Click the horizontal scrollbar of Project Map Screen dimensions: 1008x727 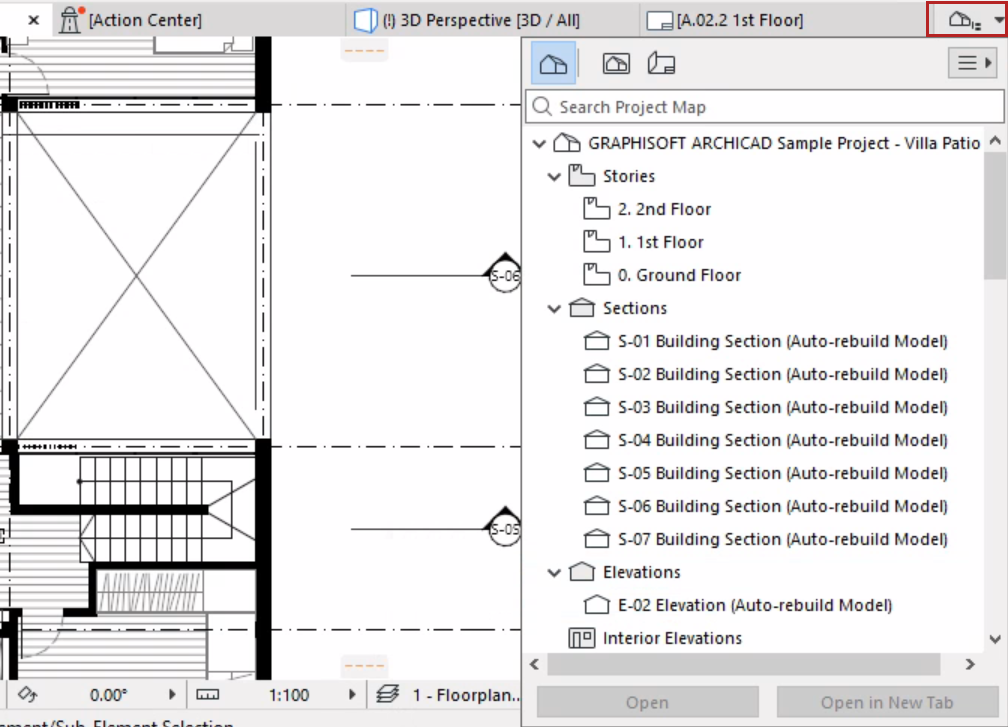pyautogui.click(x=744, y=664)
